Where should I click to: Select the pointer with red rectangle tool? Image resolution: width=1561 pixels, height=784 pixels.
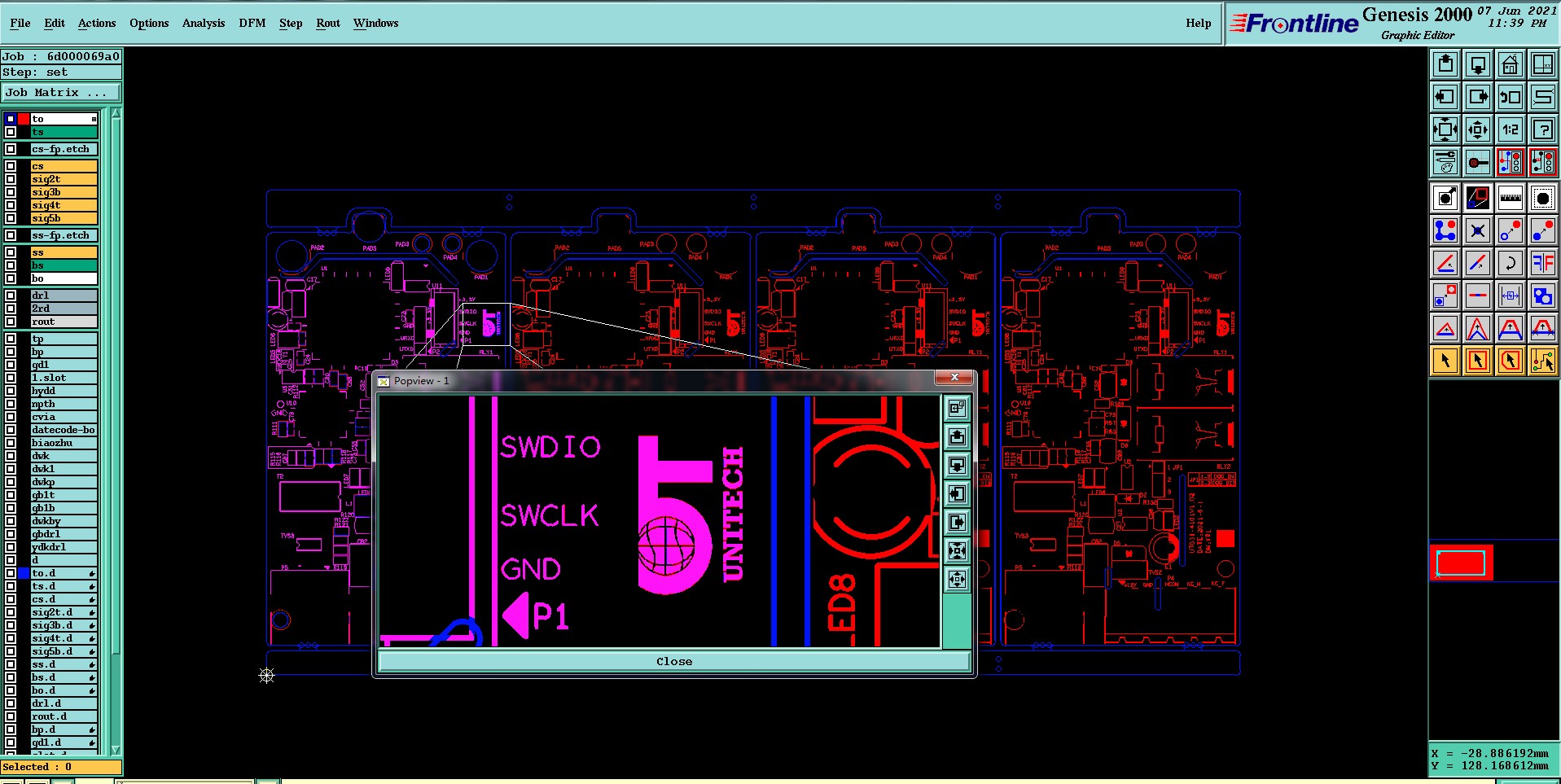click(x=1478, y=361)
